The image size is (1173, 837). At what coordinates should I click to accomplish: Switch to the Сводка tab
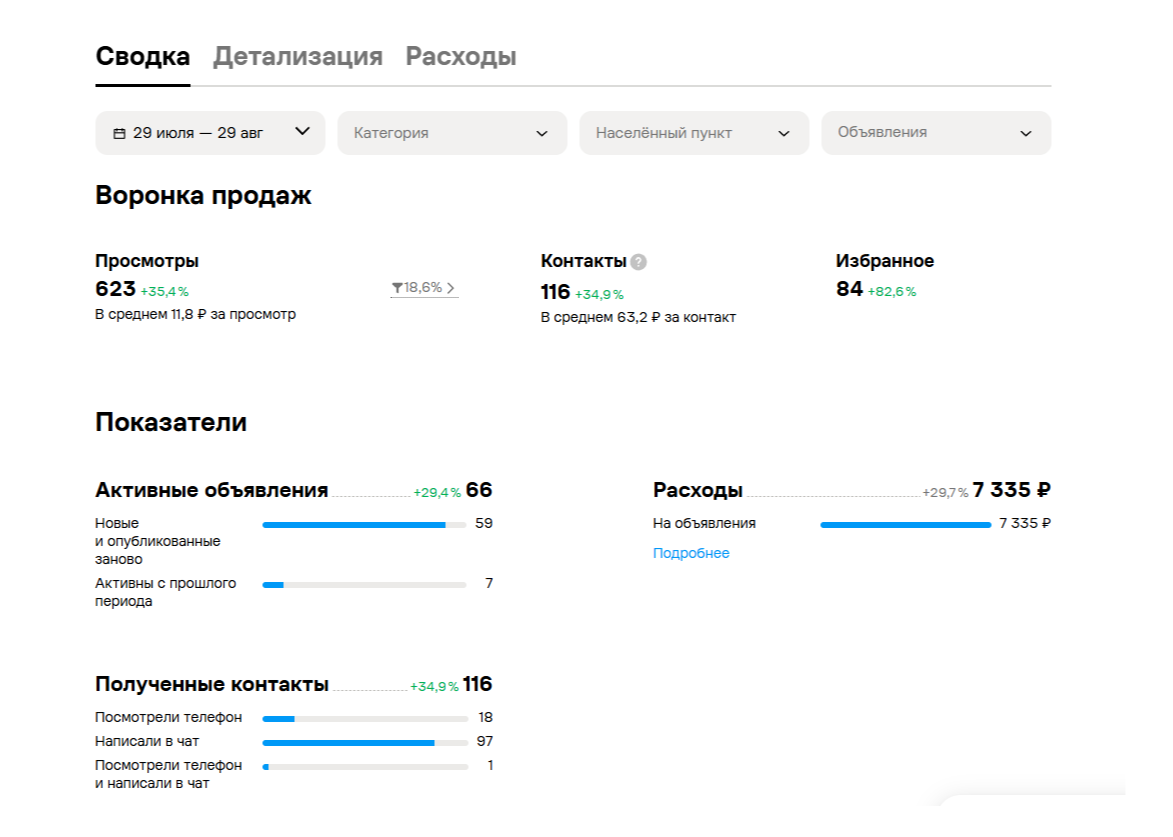point(143,57)
